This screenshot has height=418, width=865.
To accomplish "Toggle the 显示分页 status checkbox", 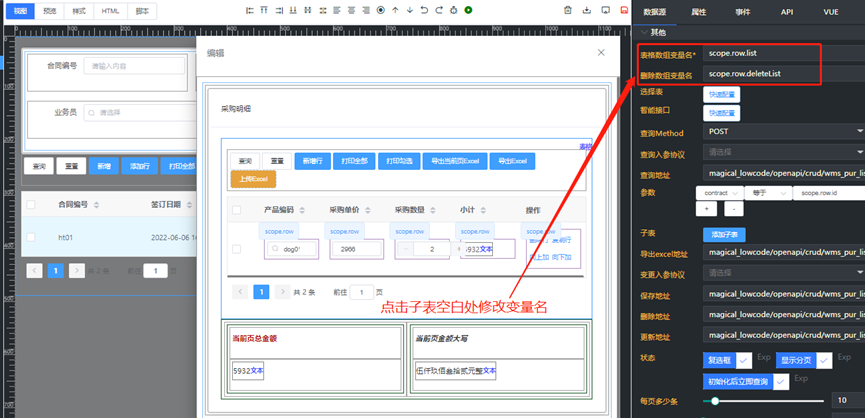I will (x=824, y=361).
